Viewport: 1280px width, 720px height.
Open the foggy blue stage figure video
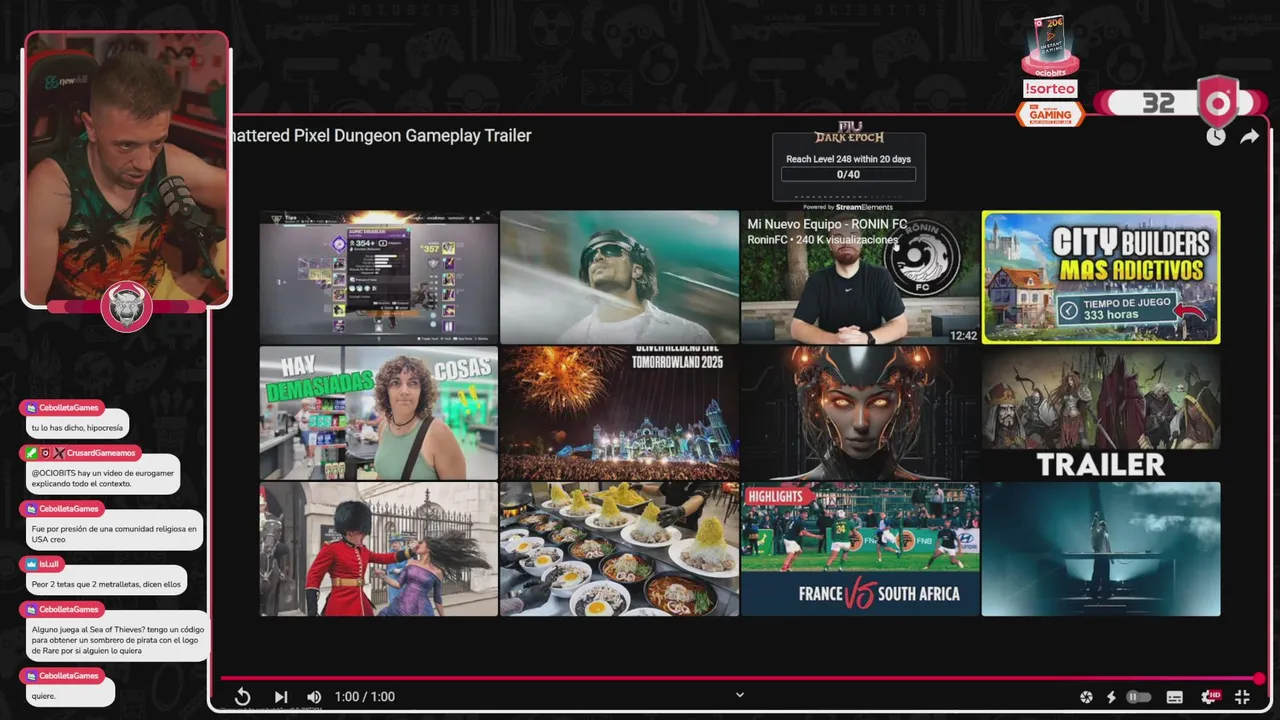pyautogui.click(x=1101, y=549)
